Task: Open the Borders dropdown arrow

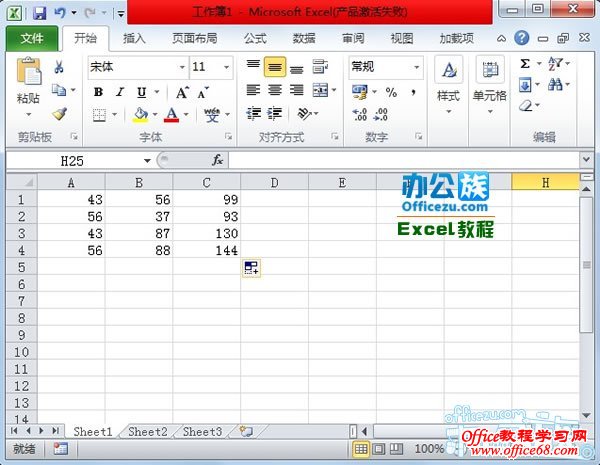Action: point(114,114)
